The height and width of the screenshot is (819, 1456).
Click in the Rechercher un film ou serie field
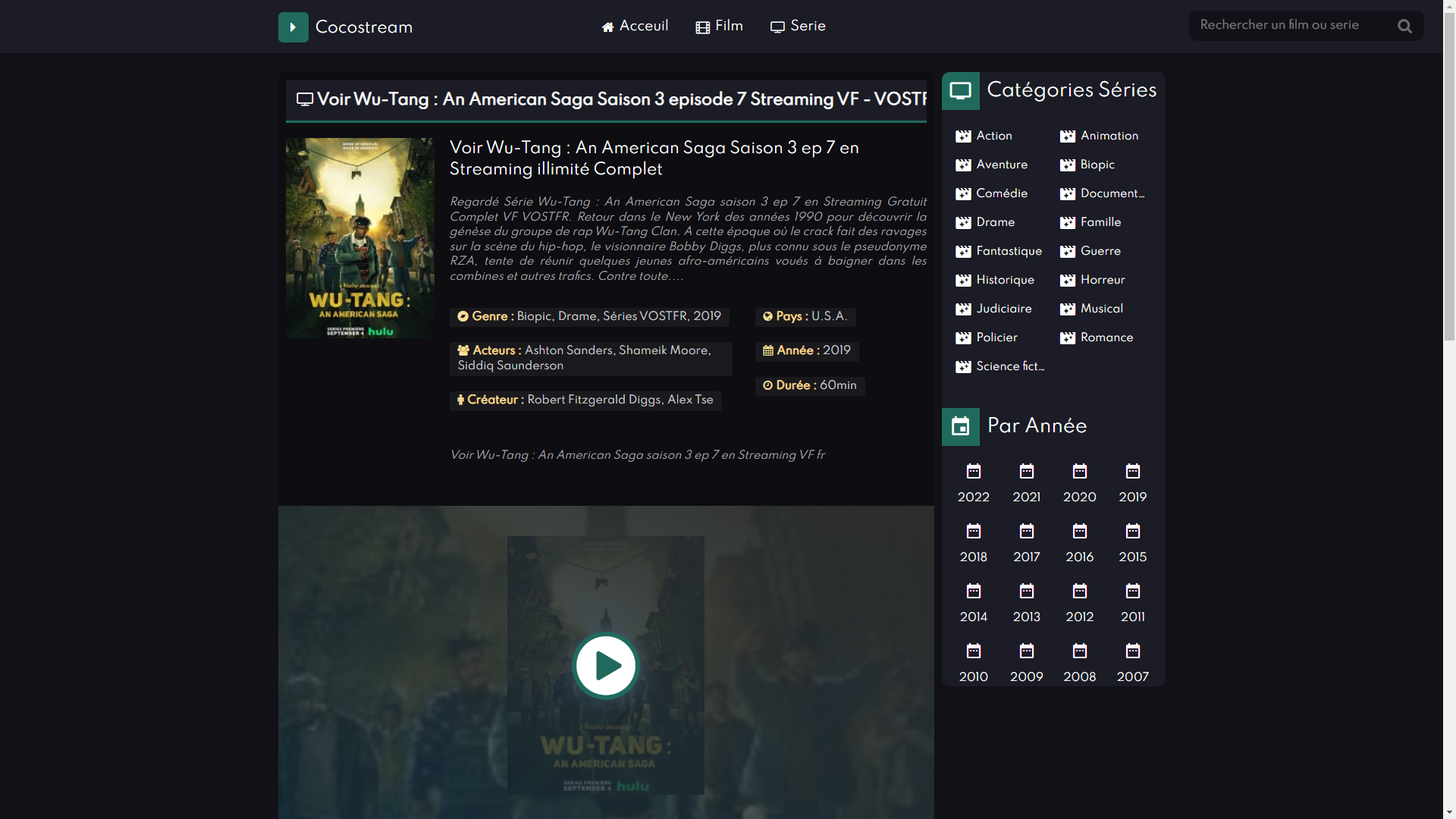(x=1293, y=26)
